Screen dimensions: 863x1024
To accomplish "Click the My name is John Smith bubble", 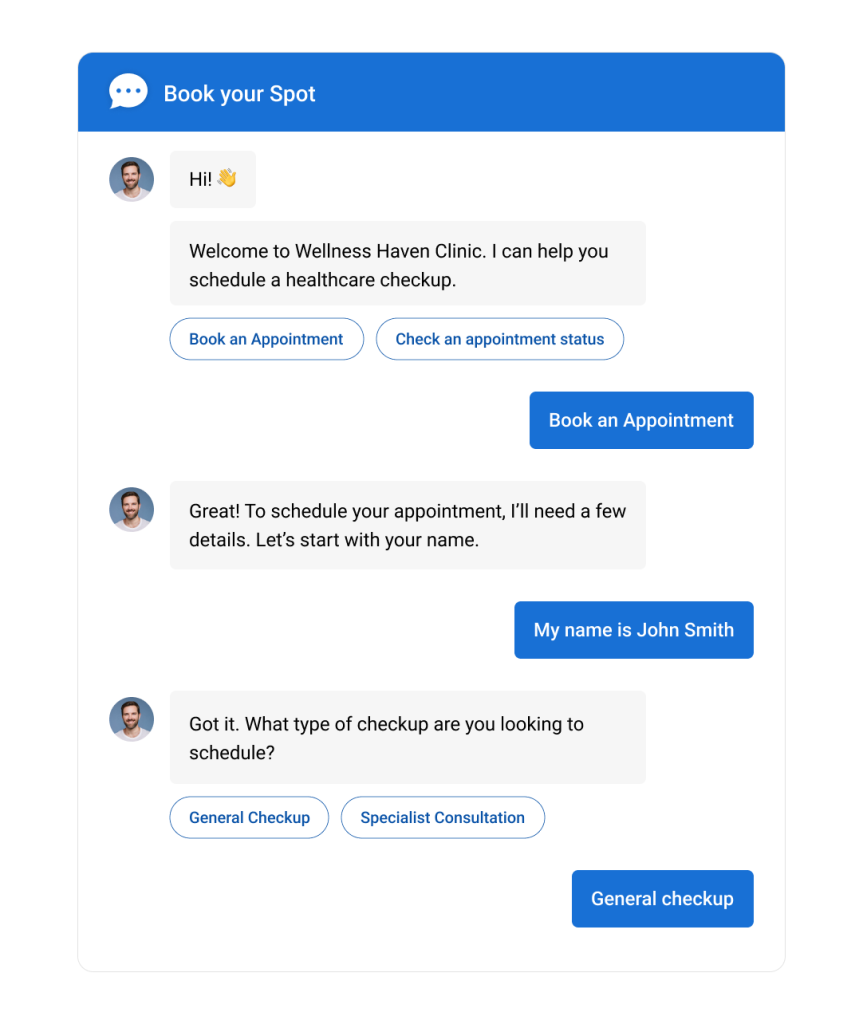I will click(633, 630).
